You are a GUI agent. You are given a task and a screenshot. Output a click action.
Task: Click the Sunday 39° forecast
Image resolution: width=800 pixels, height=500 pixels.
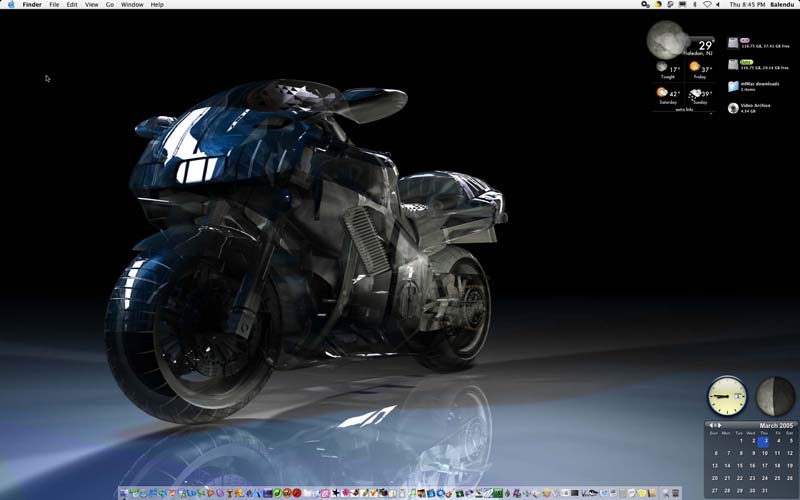click(x=699, y=95)
